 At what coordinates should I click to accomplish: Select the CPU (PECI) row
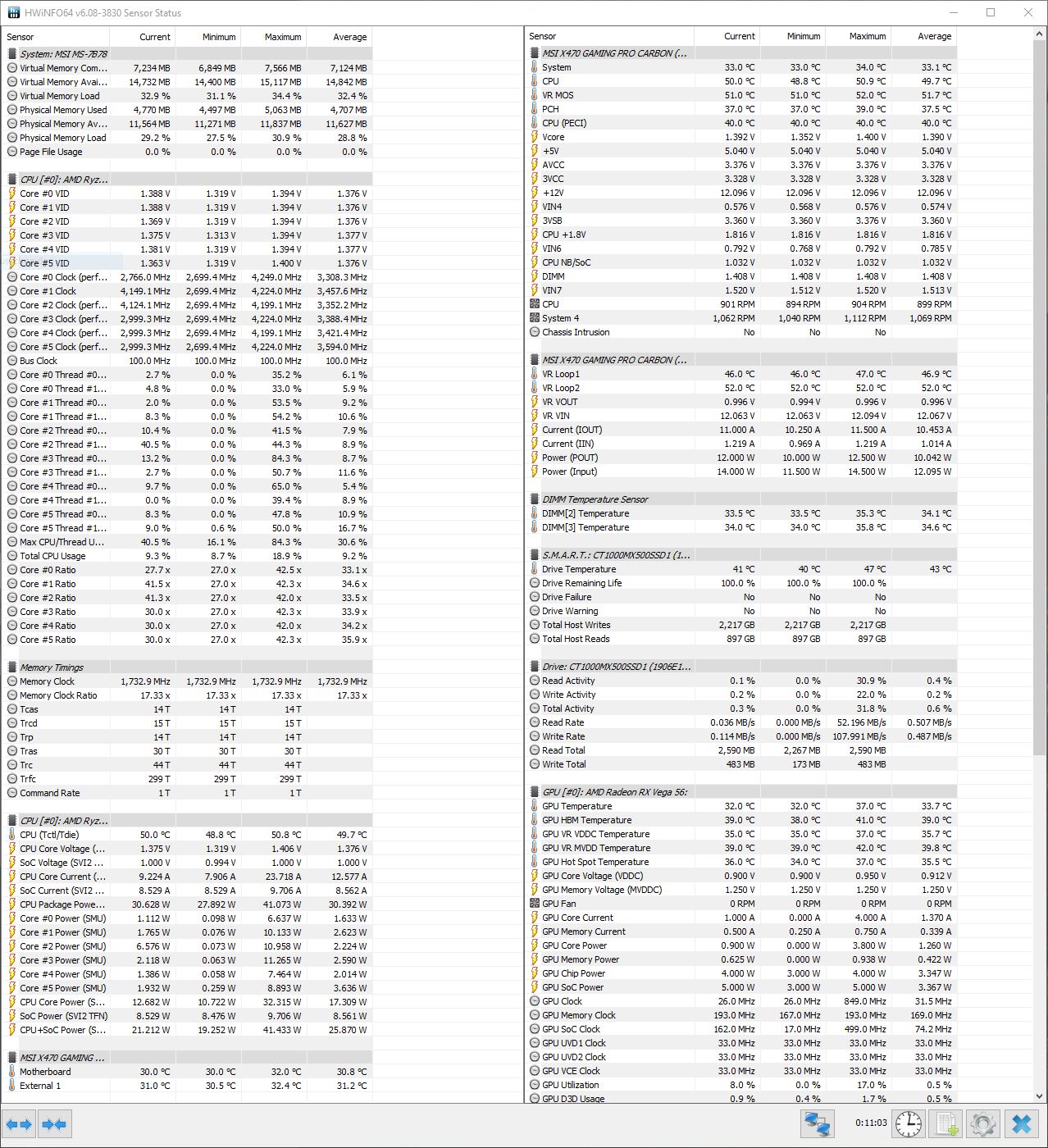tap(742, 123)
